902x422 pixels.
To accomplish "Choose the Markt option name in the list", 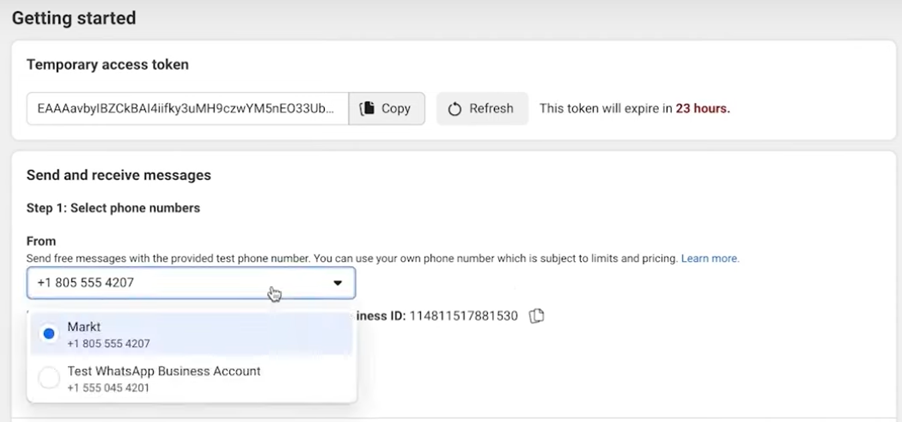I will [84, 327].
